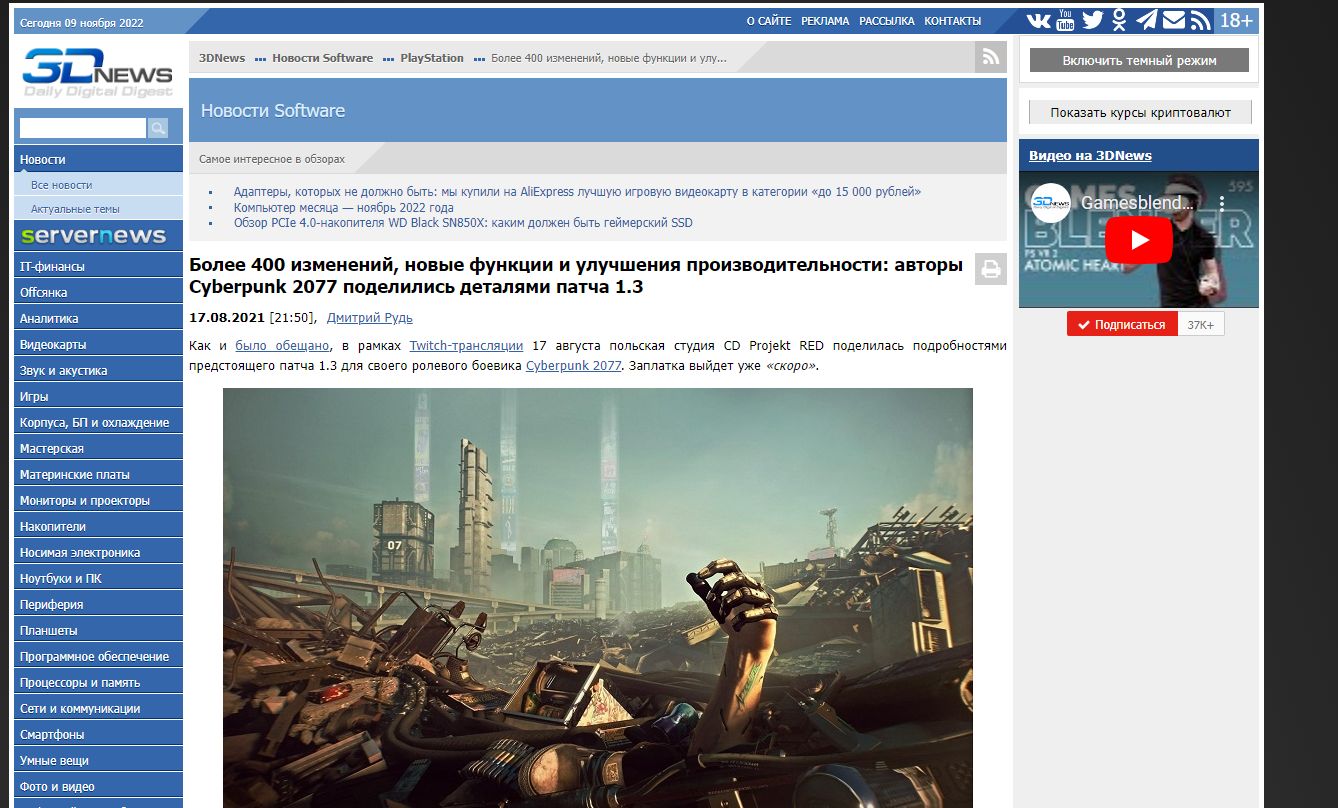Open the КОНТАКТЫ top menu item
This screenshot has height=808, width=1338.
point(952,21)
